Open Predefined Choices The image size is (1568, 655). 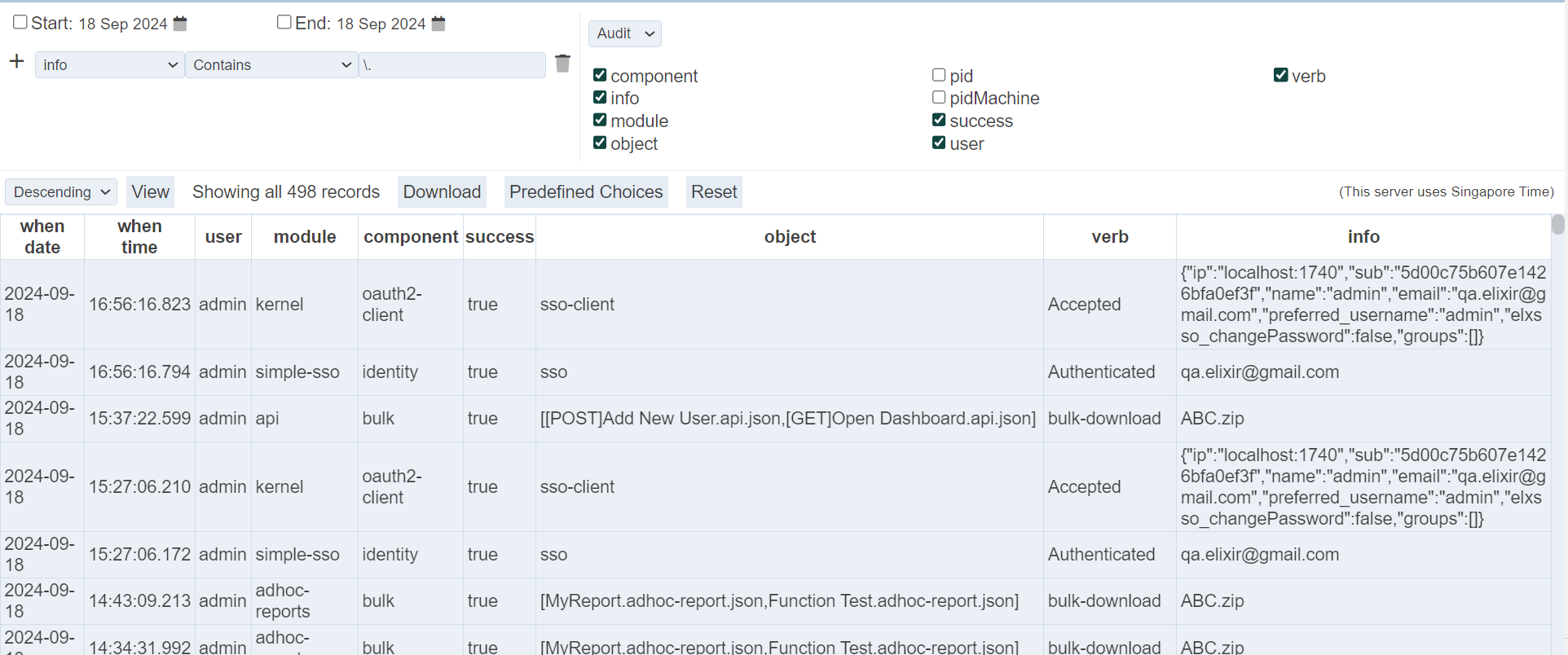(586, 192)
